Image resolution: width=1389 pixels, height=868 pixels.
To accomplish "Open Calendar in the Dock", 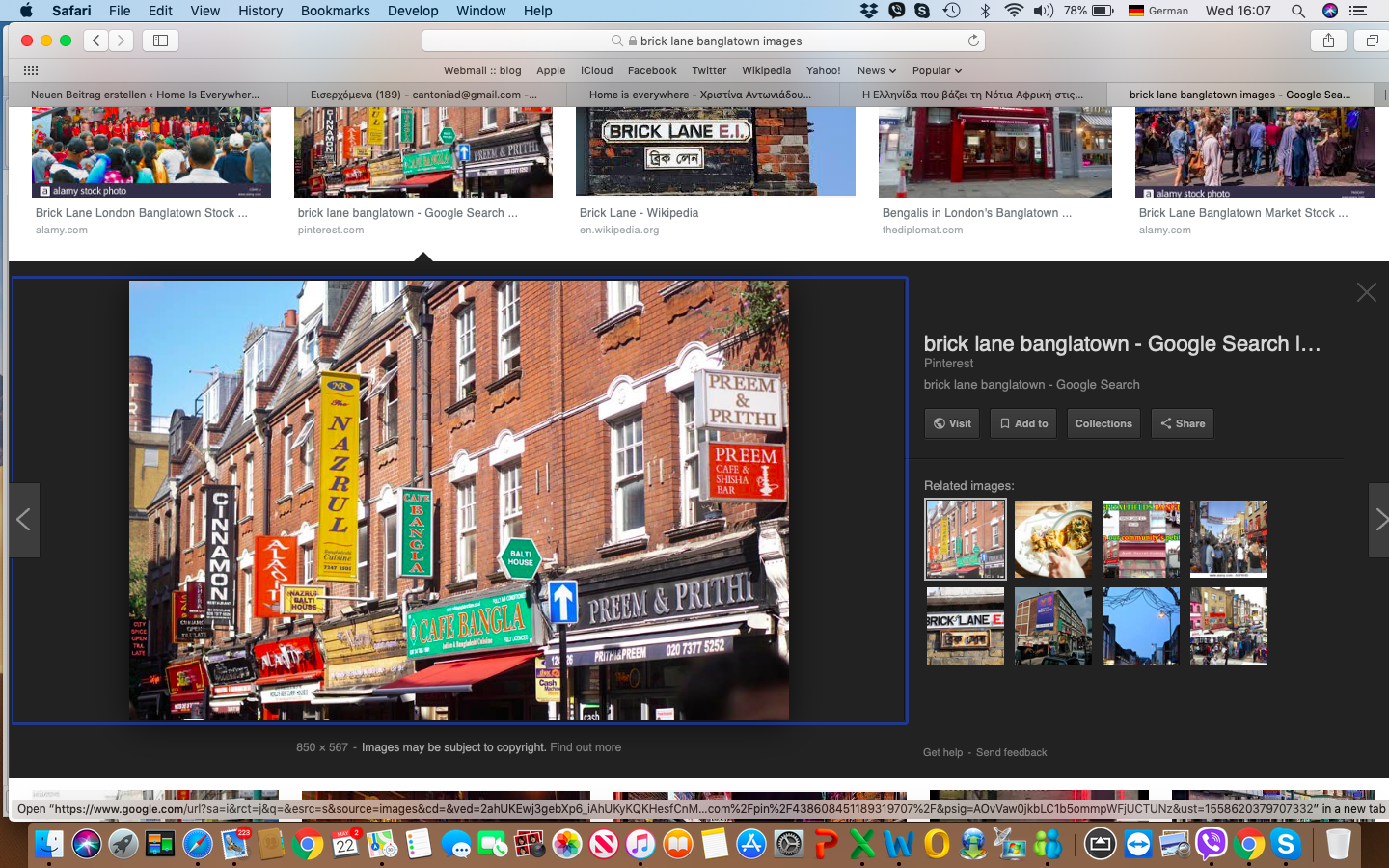I will pos(345,845).
